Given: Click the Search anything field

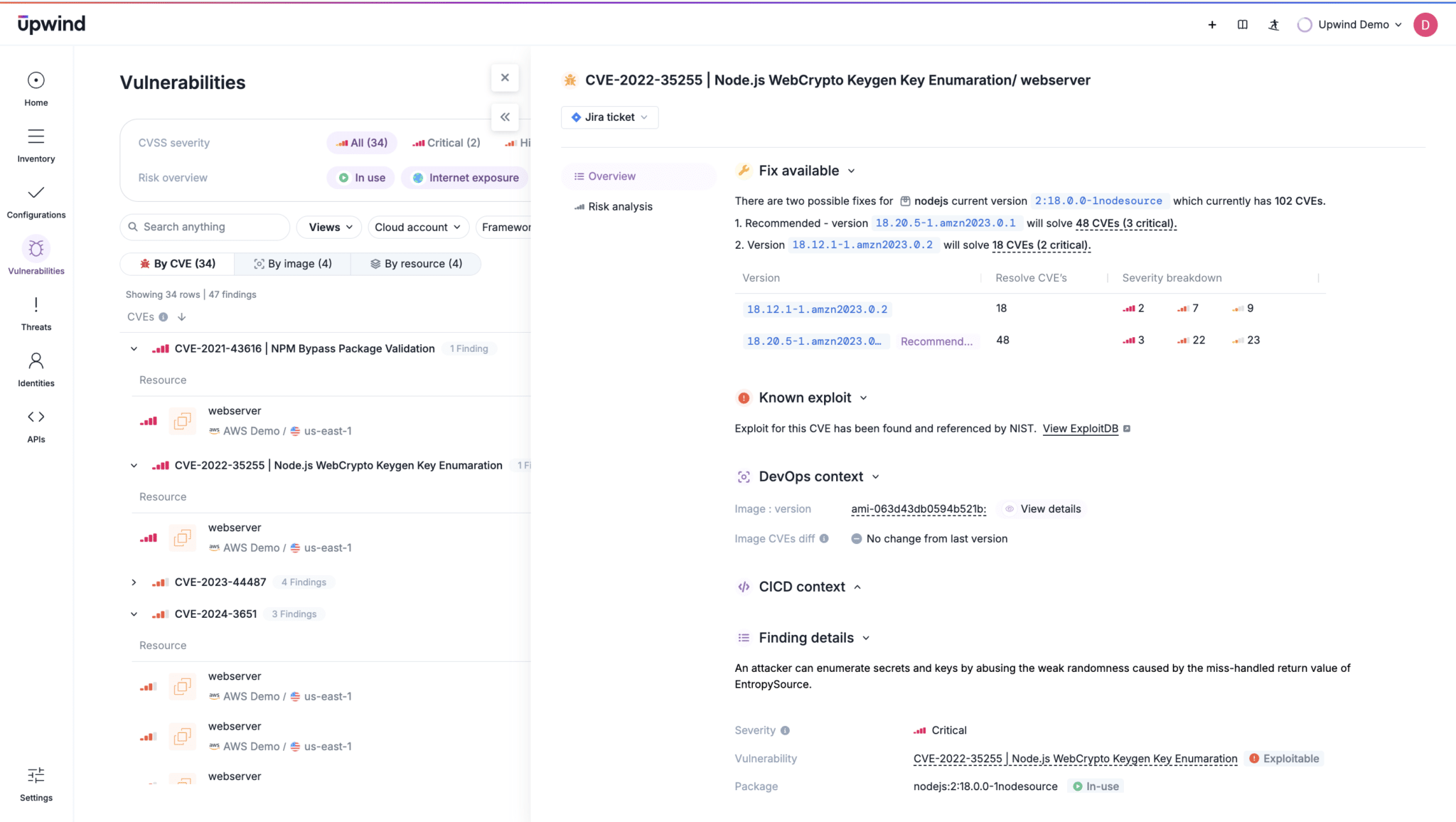Looking at the screenshot, I should (206, 227).
